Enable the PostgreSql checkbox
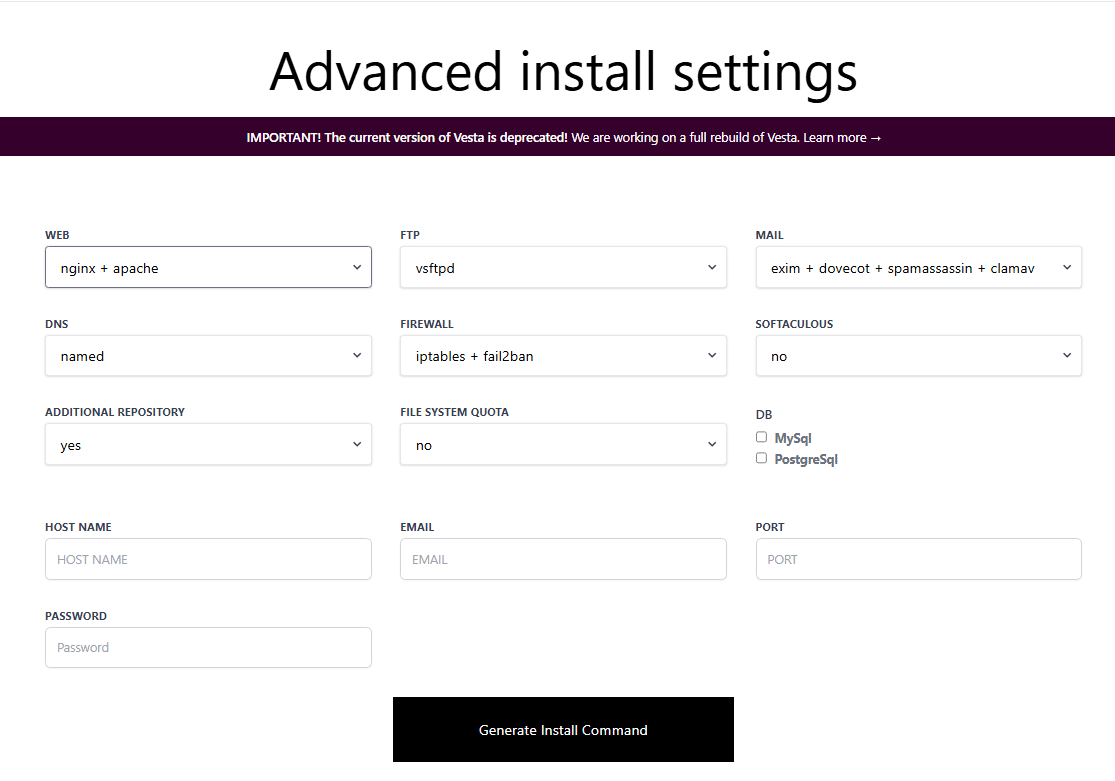Screen dimensions: 1115x781 point(761,458)
